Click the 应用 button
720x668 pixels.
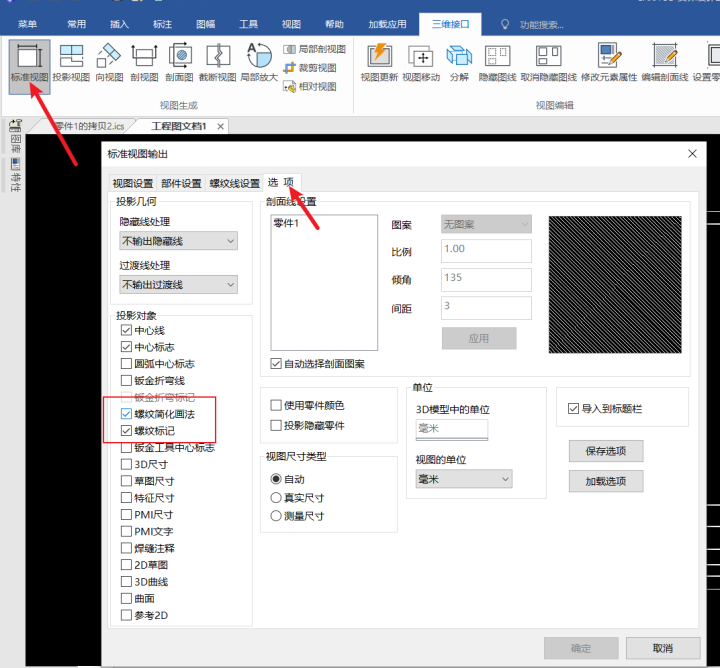(479, 338)
